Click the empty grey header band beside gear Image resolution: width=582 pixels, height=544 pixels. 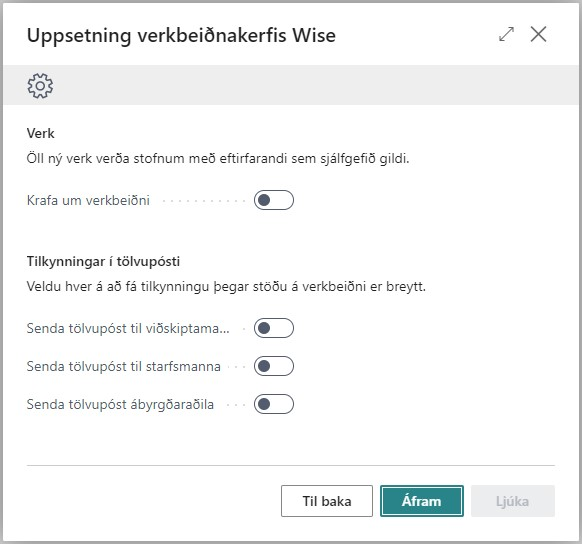[x=315, y=85]
